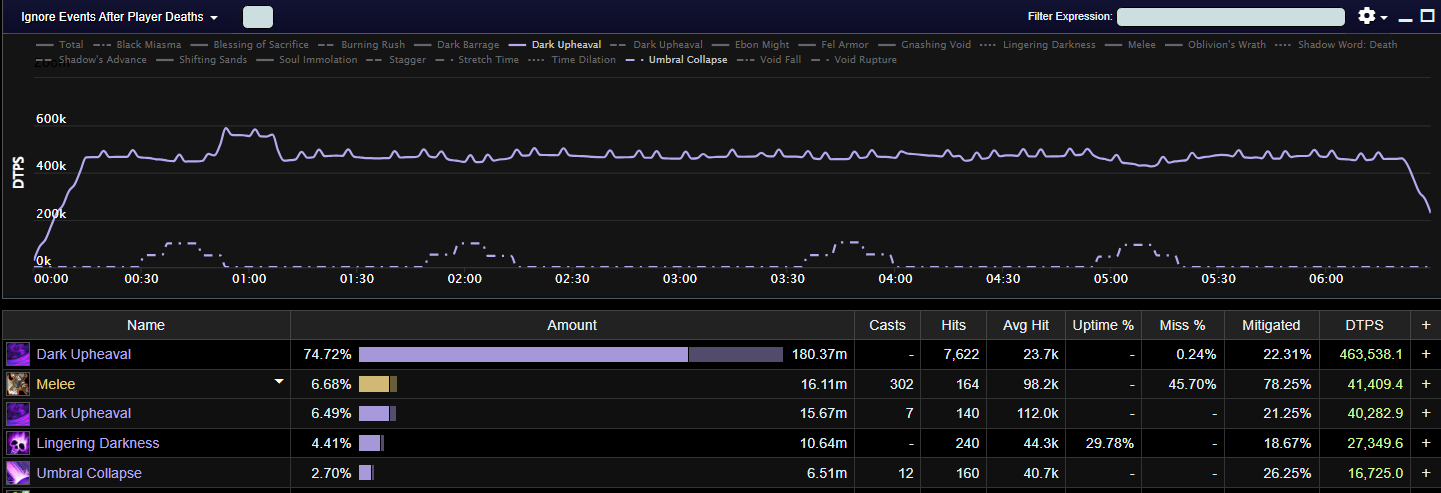Open the Lingering Darkness ability link
Screen dimensions: 1441x493
coord(98,443)
